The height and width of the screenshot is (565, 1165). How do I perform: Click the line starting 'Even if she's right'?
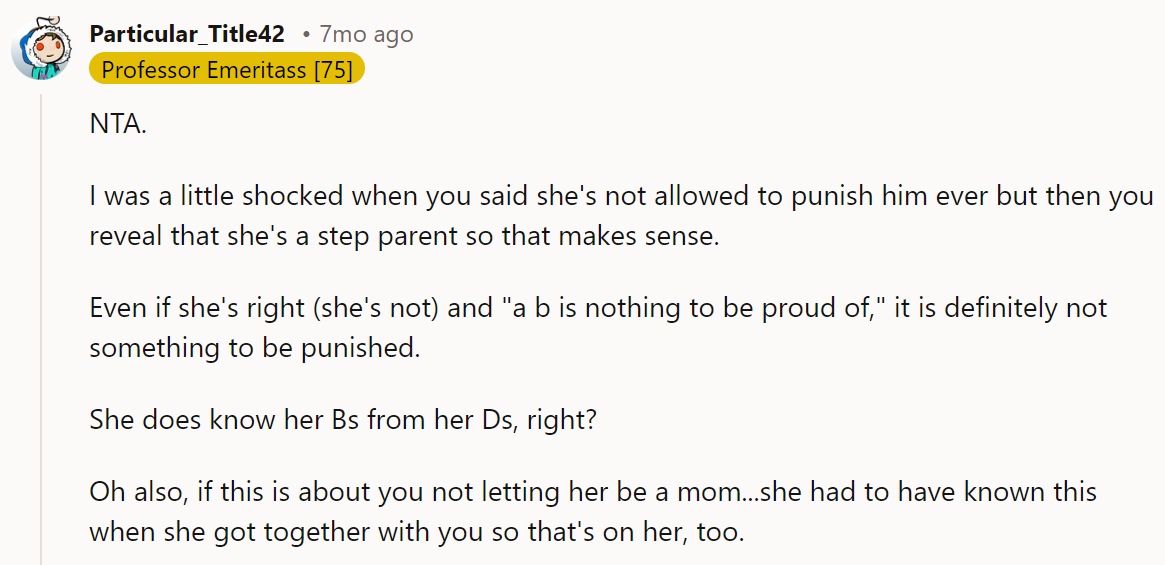(x=598, y=308)
